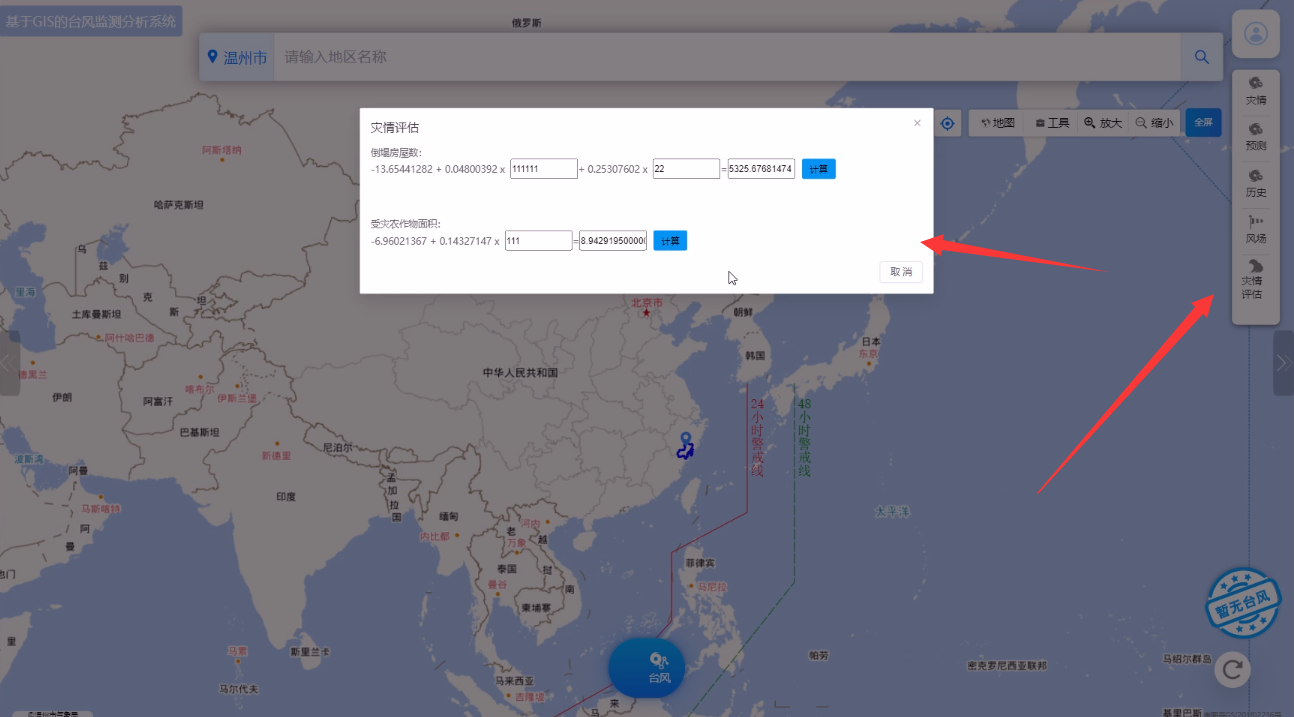The height and width of the screenshot is (717, 1294).
Task: Expand the right collapsed side panel
Action: [1283, 363]
